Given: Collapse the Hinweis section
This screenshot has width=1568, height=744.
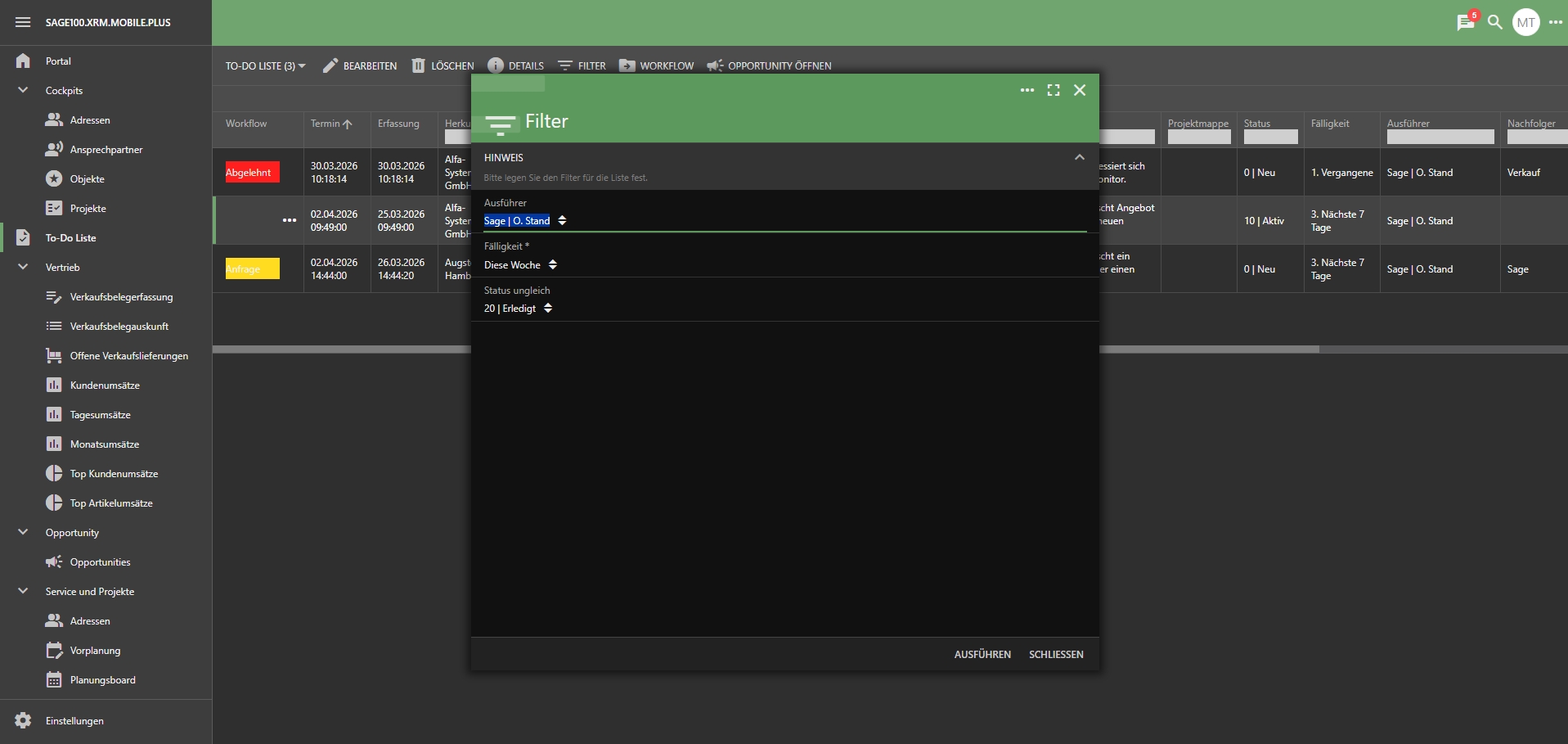Looking at the screenshot, I should pos(1079,157).
